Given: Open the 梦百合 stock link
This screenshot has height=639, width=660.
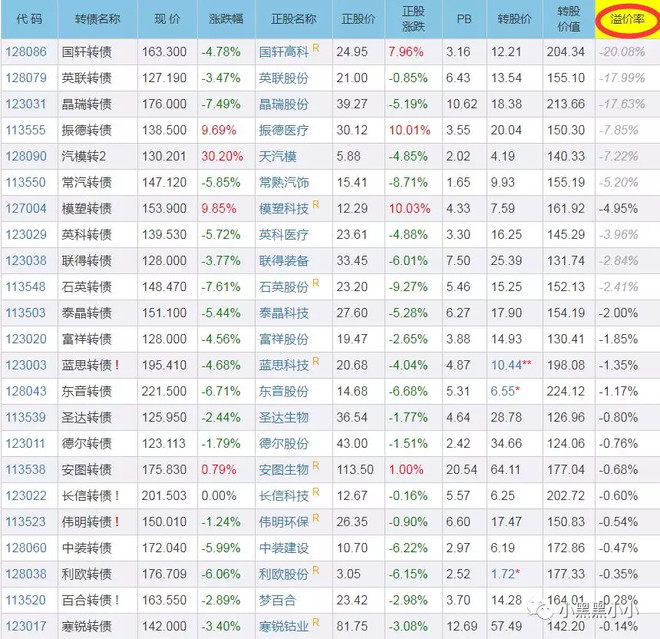Looking at the screenshot, I should pos(277,600).
